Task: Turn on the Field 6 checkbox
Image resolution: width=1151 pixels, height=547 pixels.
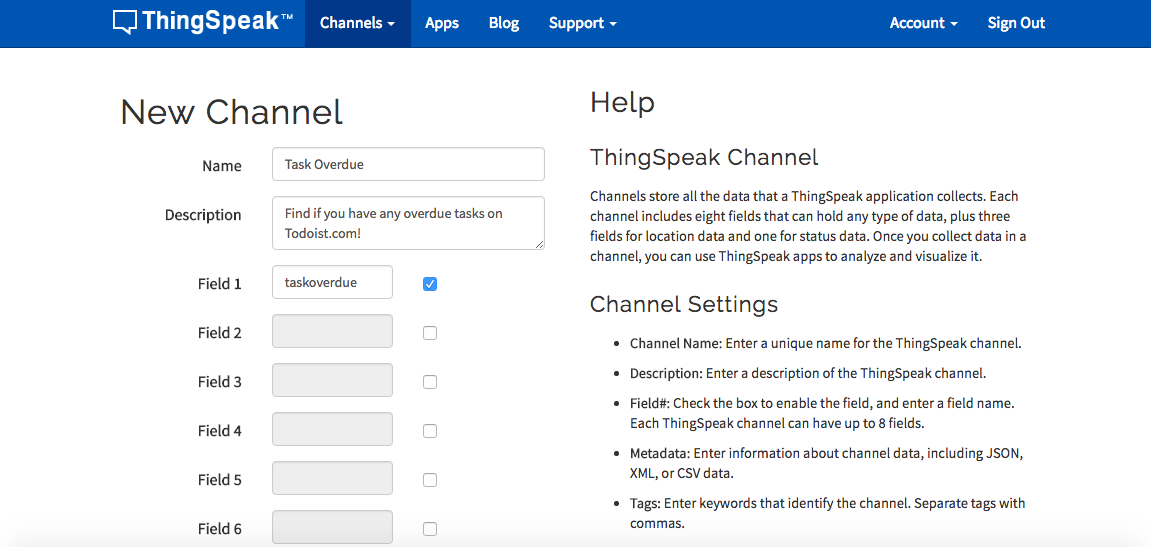Action: 430,529
